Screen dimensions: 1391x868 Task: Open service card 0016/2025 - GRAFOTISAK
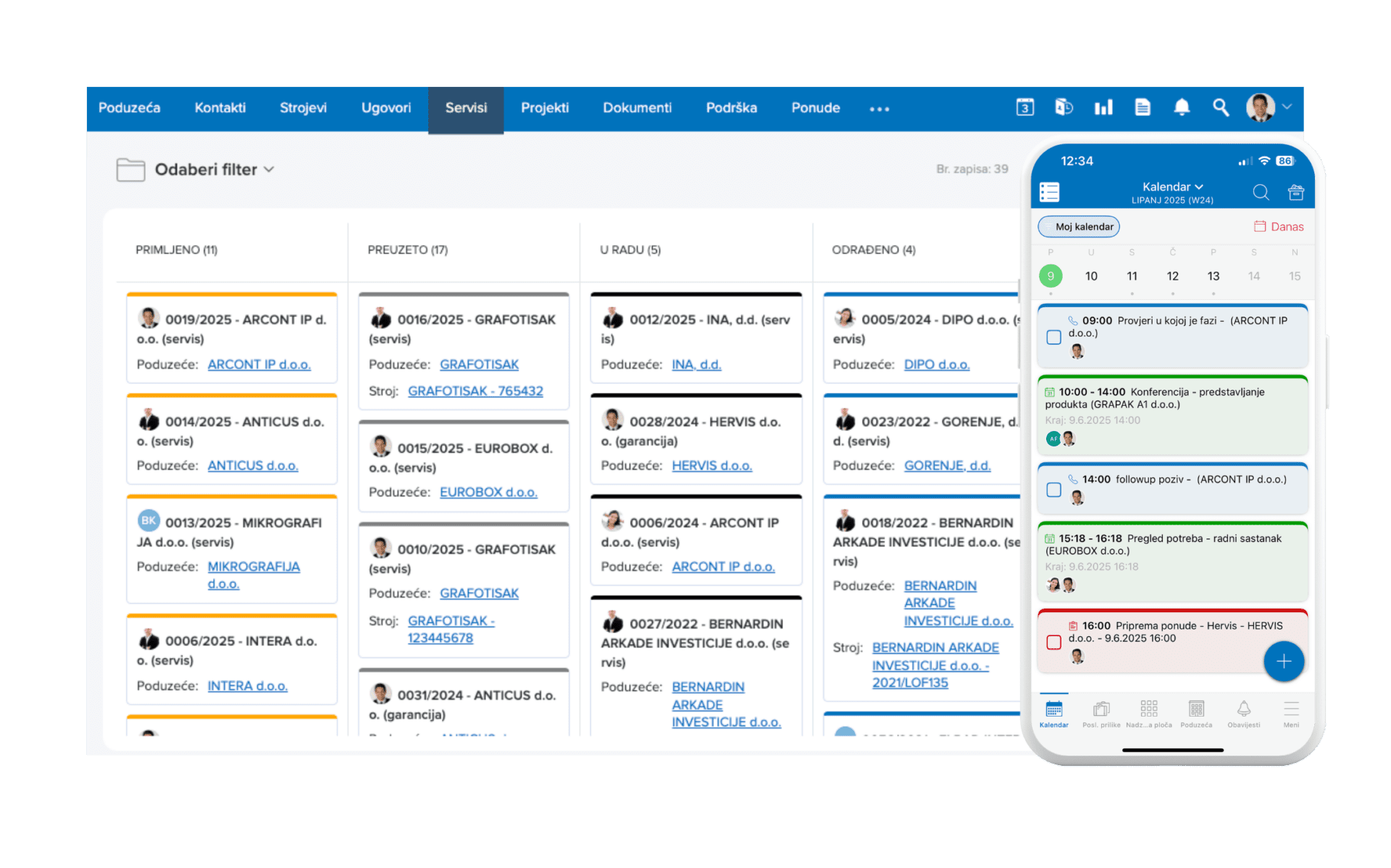(x=464, y=351)
